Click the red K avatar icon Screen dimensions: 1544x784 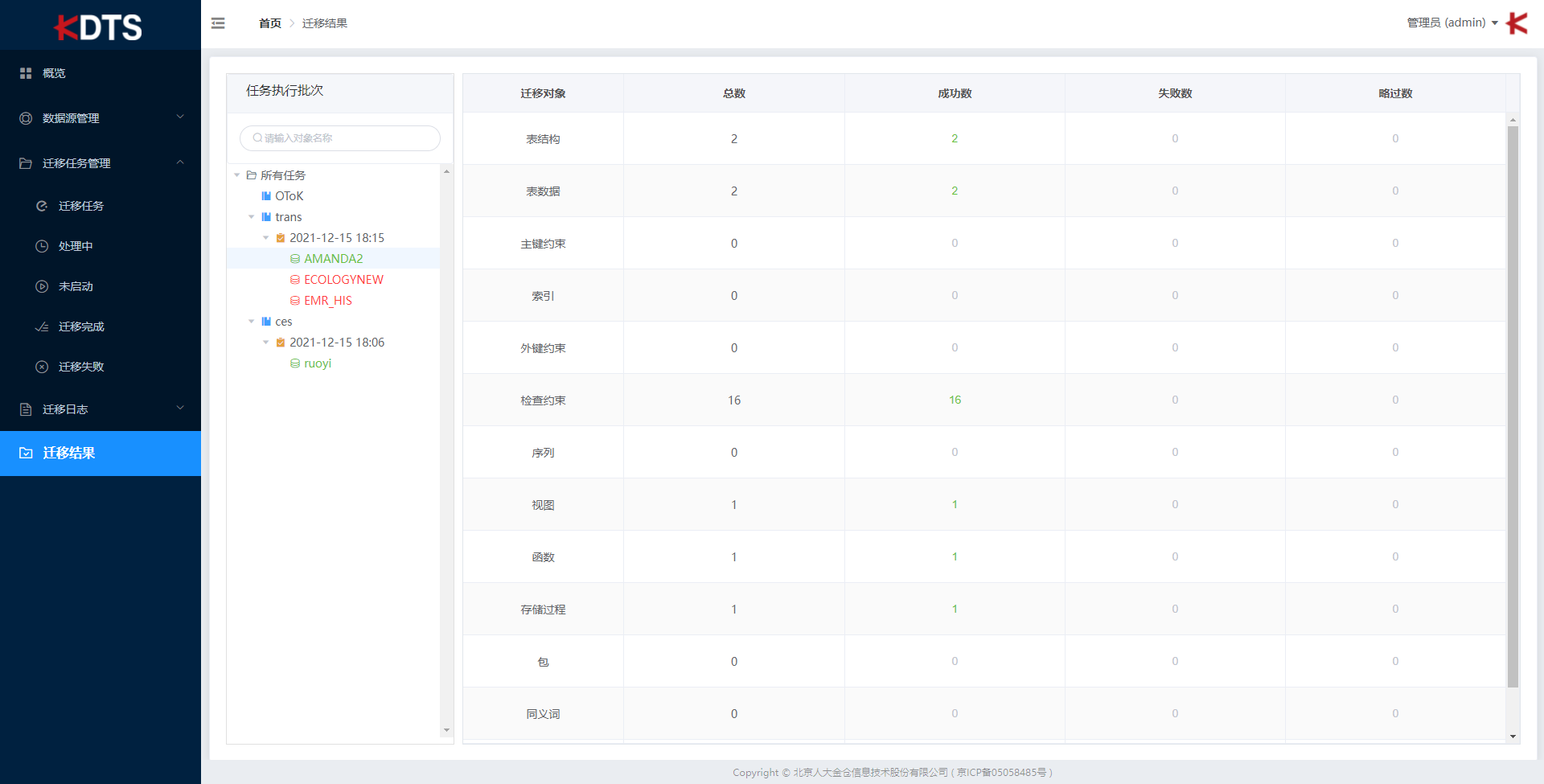click(1517, 23)
